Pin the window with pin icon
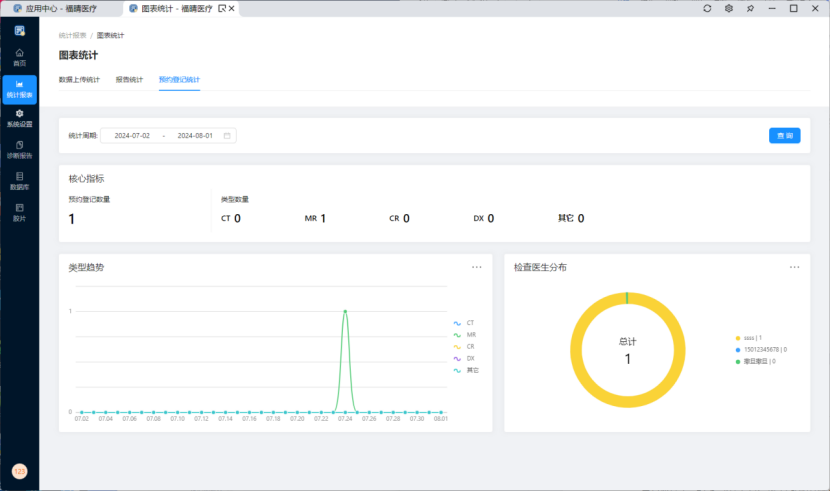This screenshot has height=491, width=830. pyautogui.click(x=750, y=8)
